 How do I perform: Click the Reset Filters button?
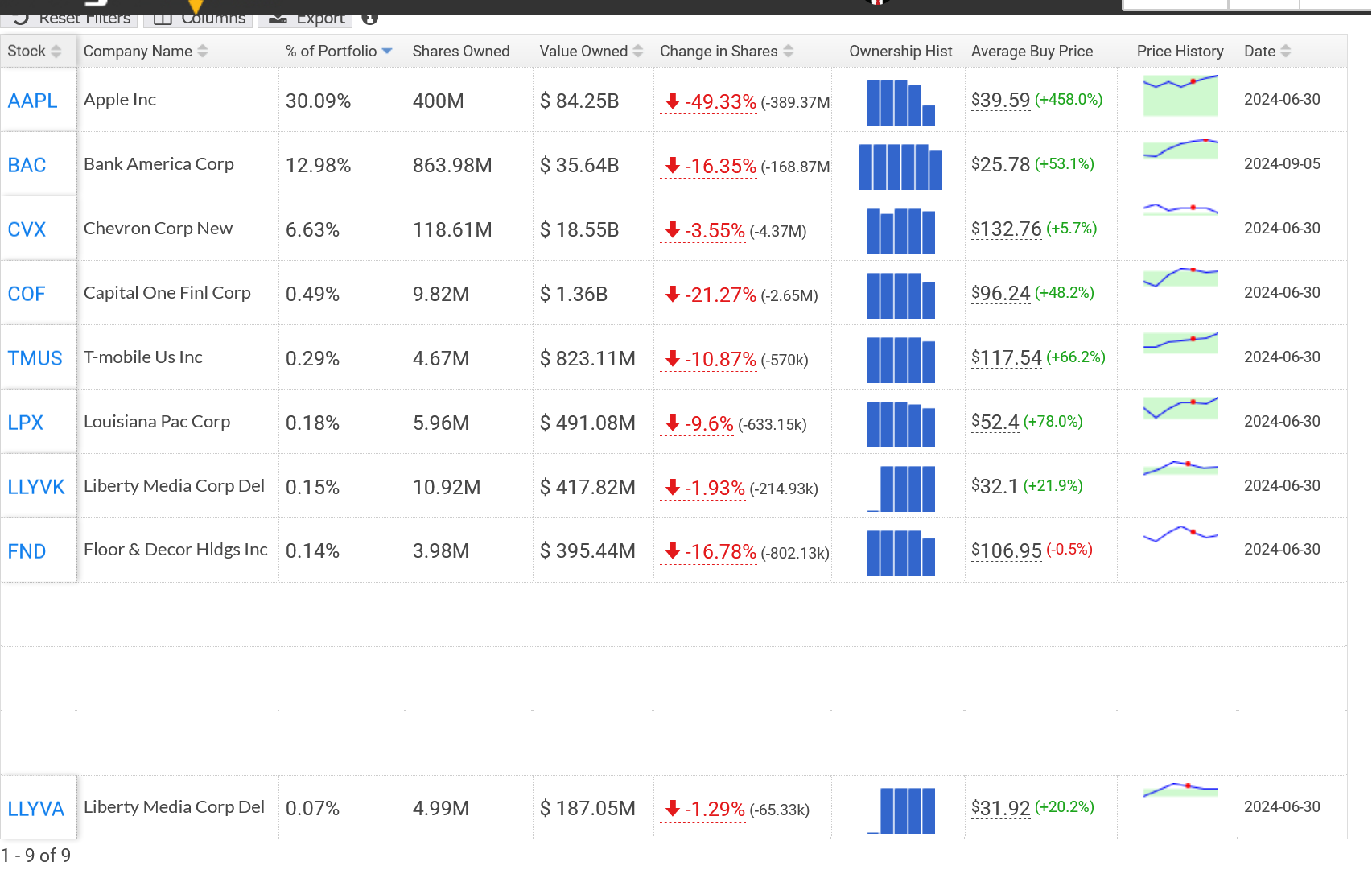(71, 18)
